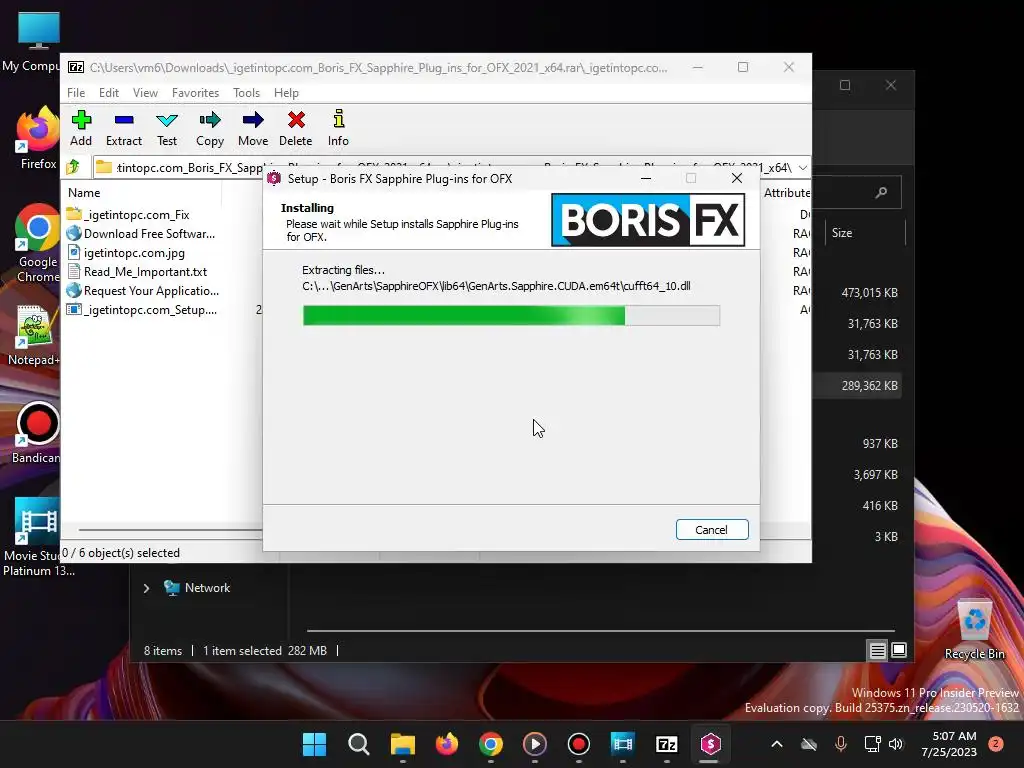
Task: Click the Add toolbar icon in 7-Zip
Action: (x=81, y=128)
